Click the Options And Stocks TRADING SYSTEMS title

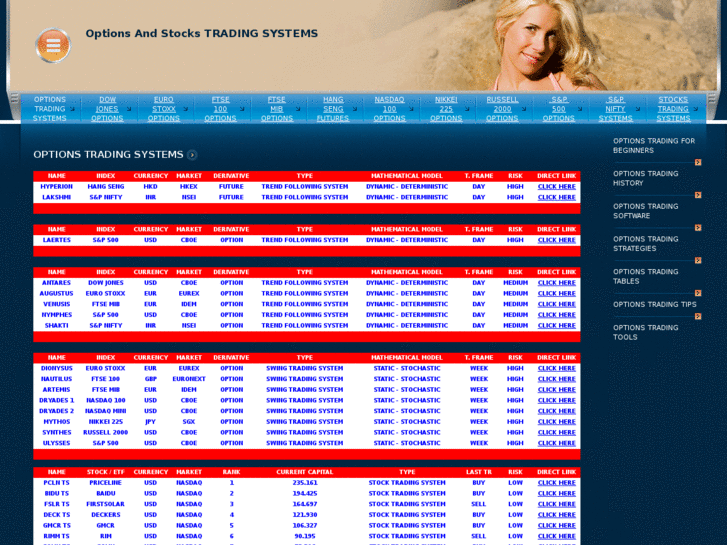pos(202,33)
